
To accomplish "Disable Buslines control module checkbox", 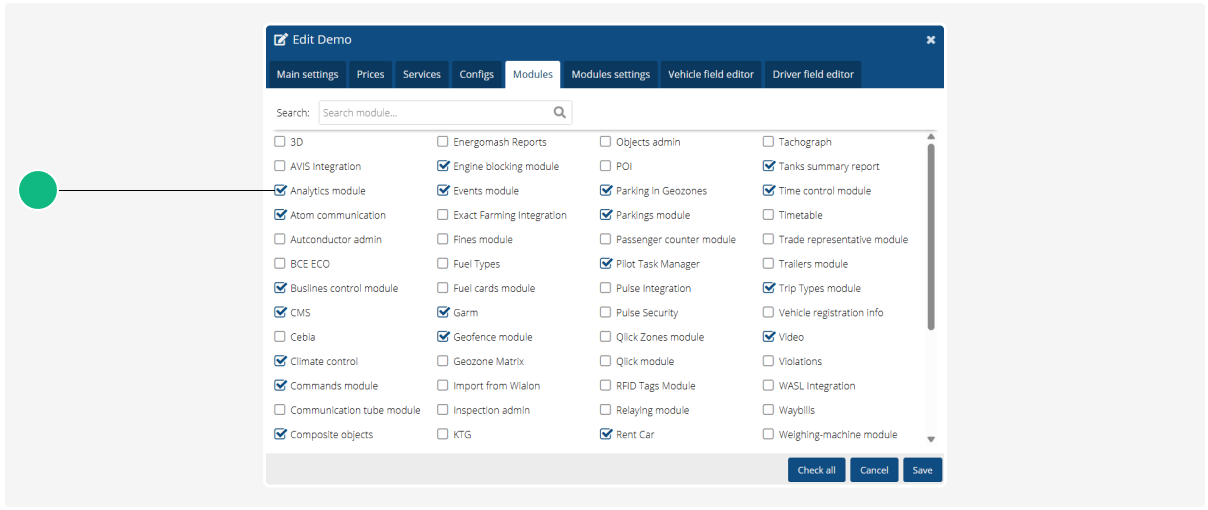I will [x=280, y=288].
